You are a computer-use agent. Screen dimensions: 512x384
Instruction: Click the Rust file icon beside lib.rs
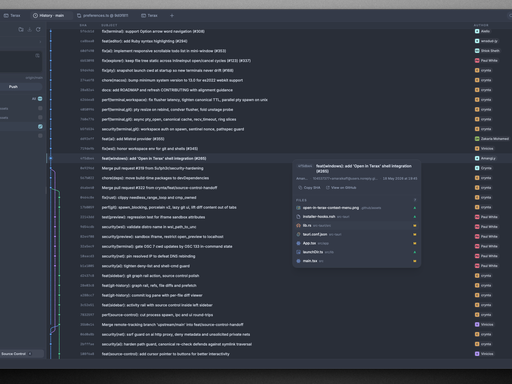tap(298, 226)
